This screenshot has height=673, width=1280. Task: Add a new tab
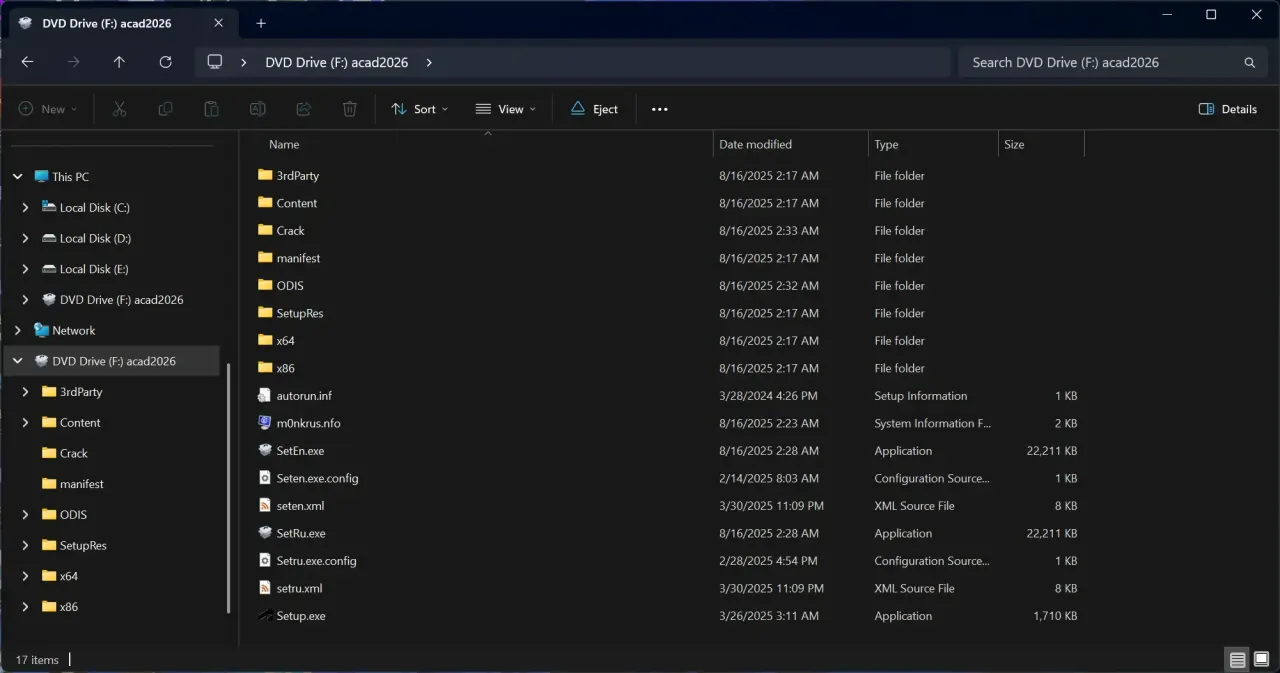click(261, 23)
